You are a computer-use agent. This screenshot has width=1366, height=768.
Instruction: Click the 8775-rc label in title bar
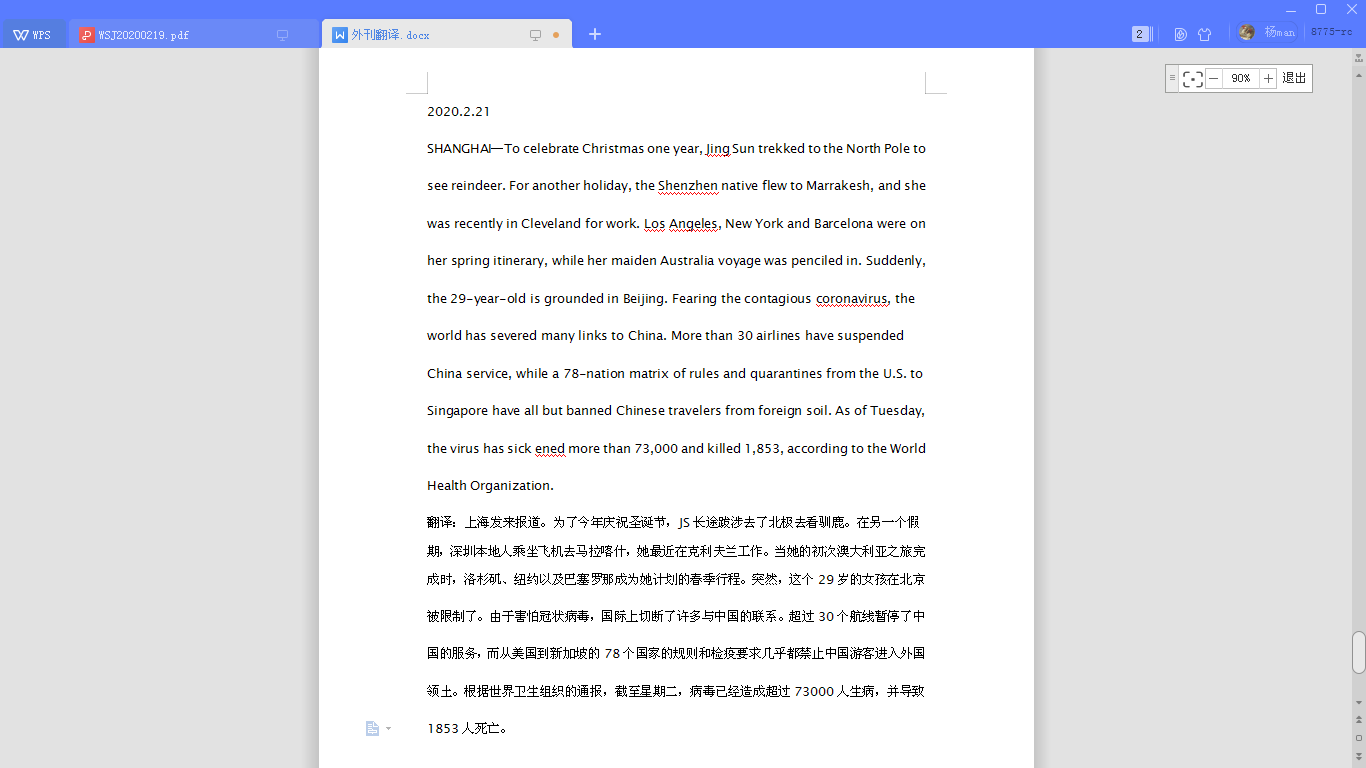click(x=1331, y=32)
